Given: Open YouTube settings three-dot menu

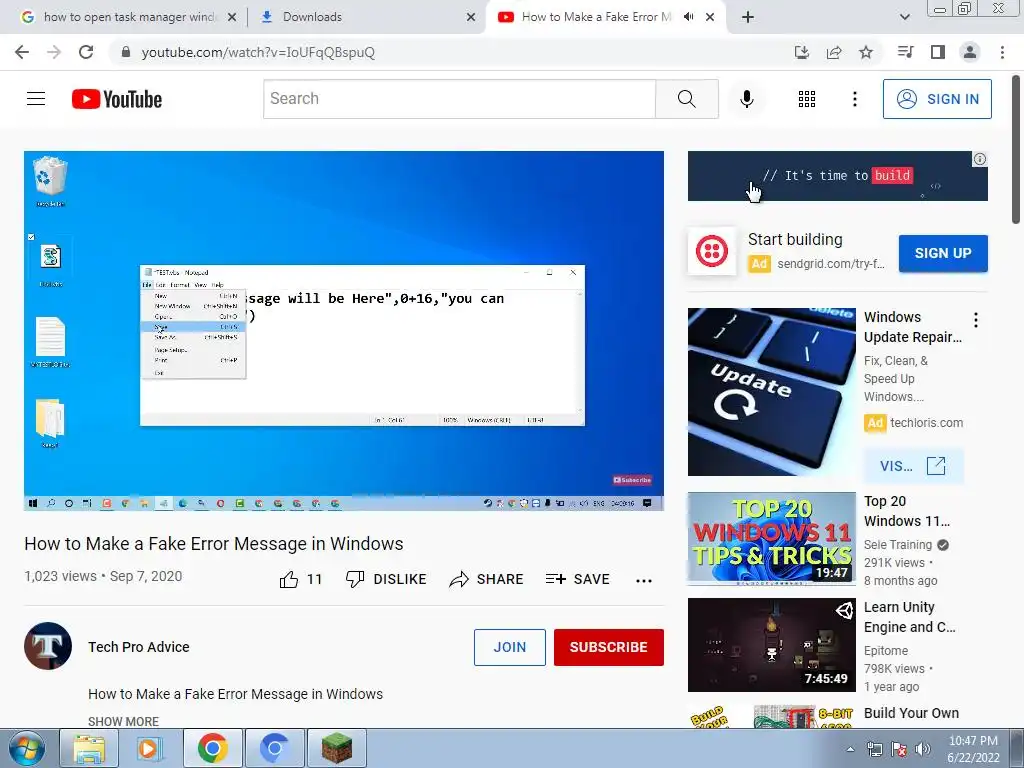Looking at the screenshot, I should coord(854,99).
